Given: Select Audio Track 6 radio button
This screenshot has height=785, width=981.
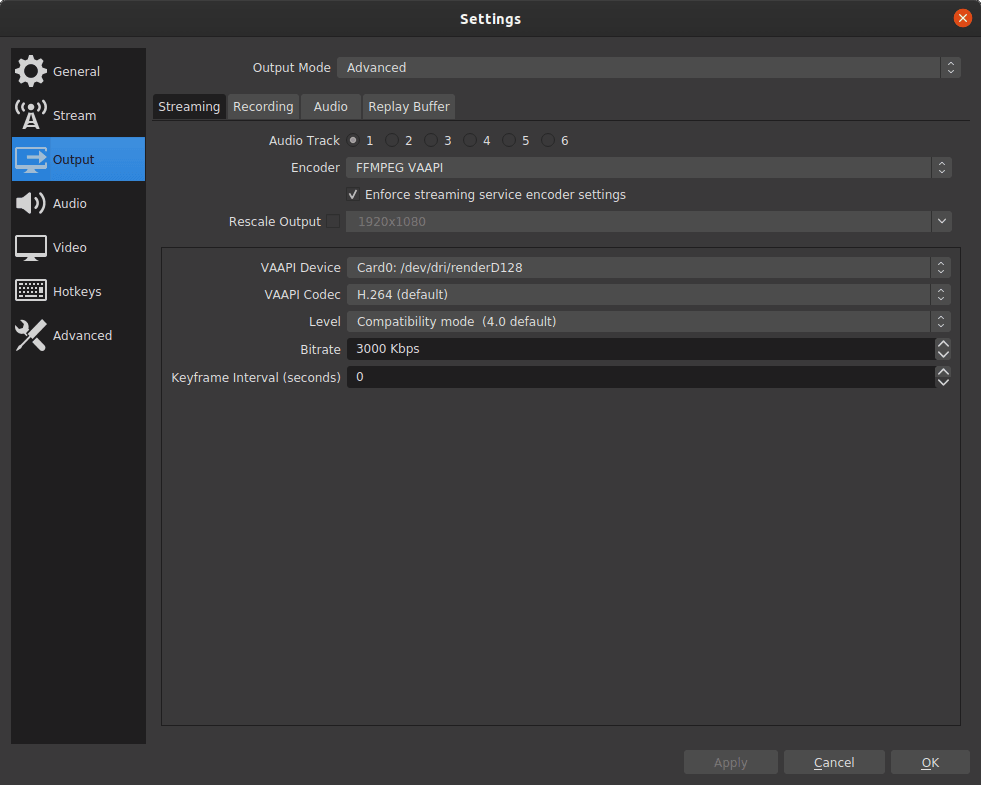Looking at the screenshot, I should coord(548,141).
